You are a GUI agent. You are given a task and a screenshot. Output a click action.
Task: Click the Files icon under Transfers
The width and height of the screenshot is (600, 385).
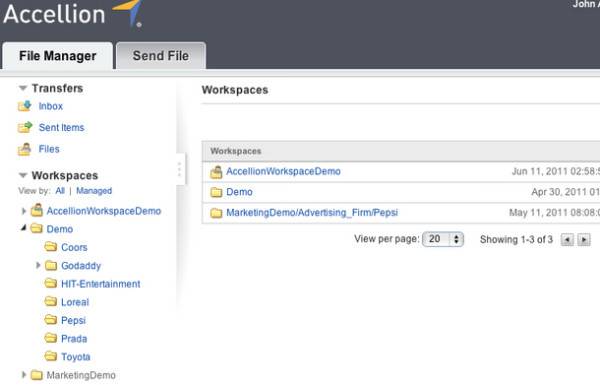(x=25, y=149)
